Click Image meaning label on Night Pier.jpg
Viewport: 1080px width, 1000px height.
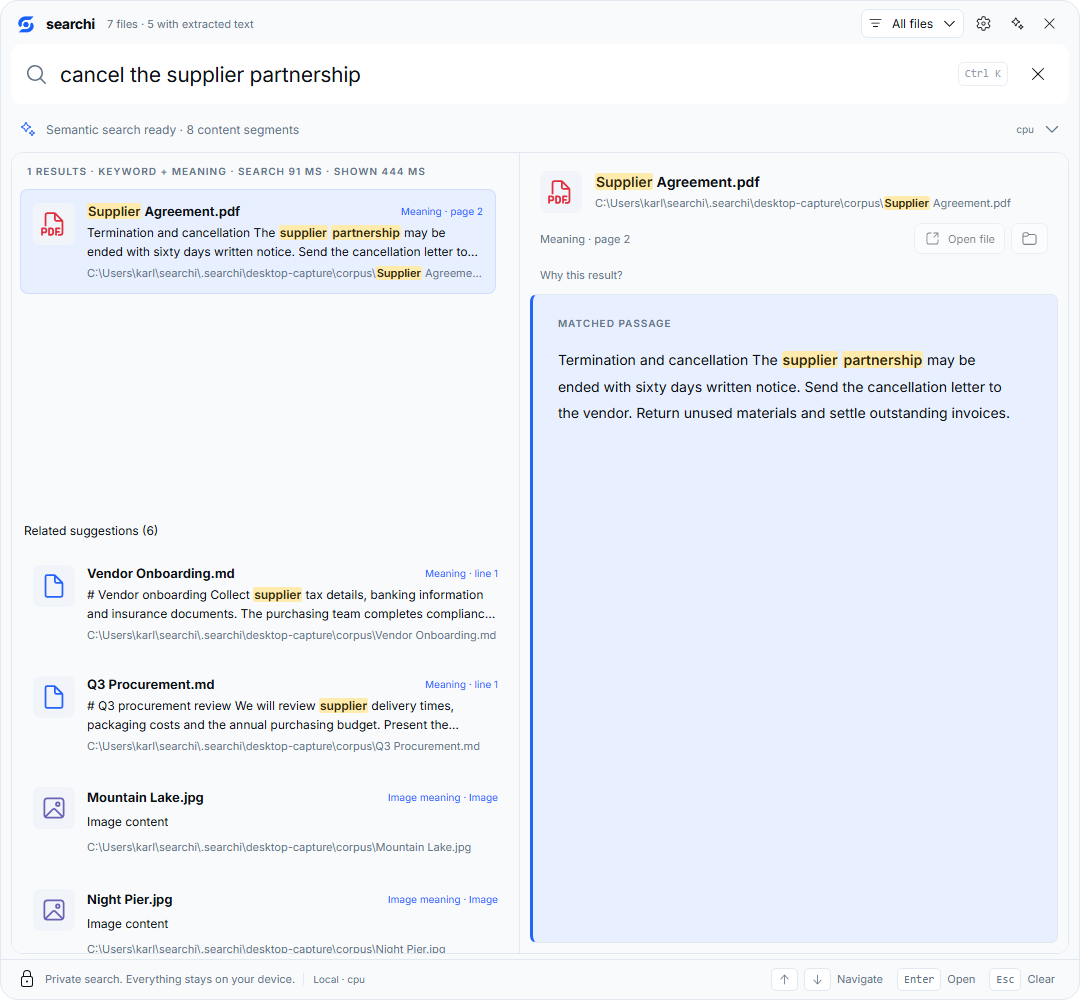coord(443,899)
